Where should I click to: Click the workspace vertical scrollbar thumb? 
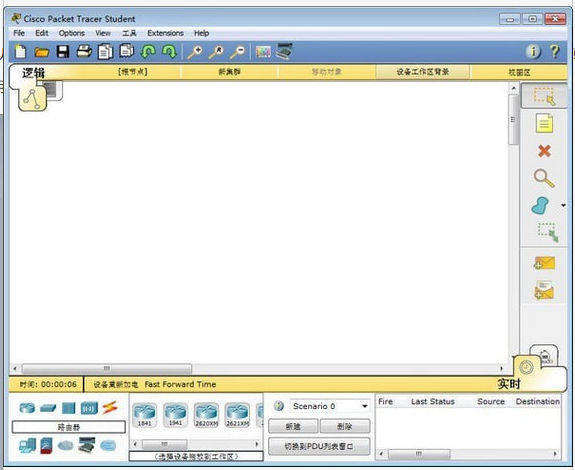click(513, 120)
